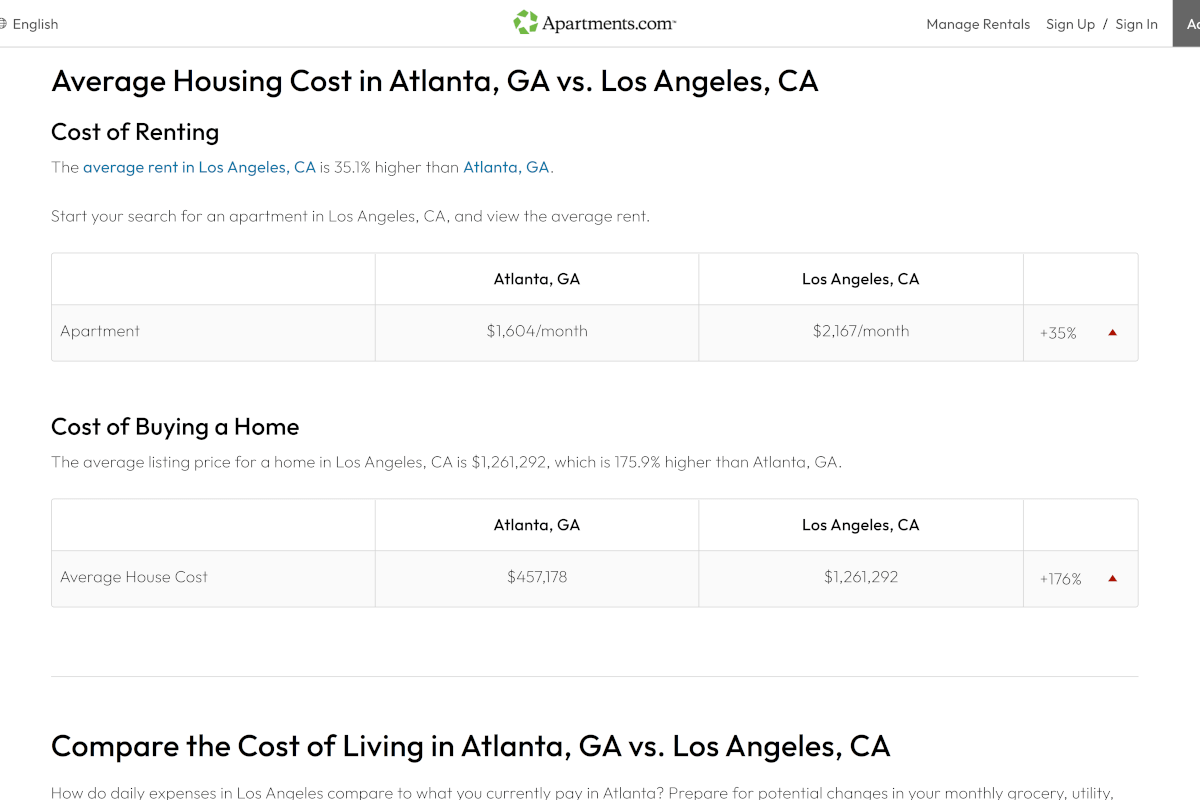Click the Sign In link
Screen dimensions: 1200x800
[1136, 24]
